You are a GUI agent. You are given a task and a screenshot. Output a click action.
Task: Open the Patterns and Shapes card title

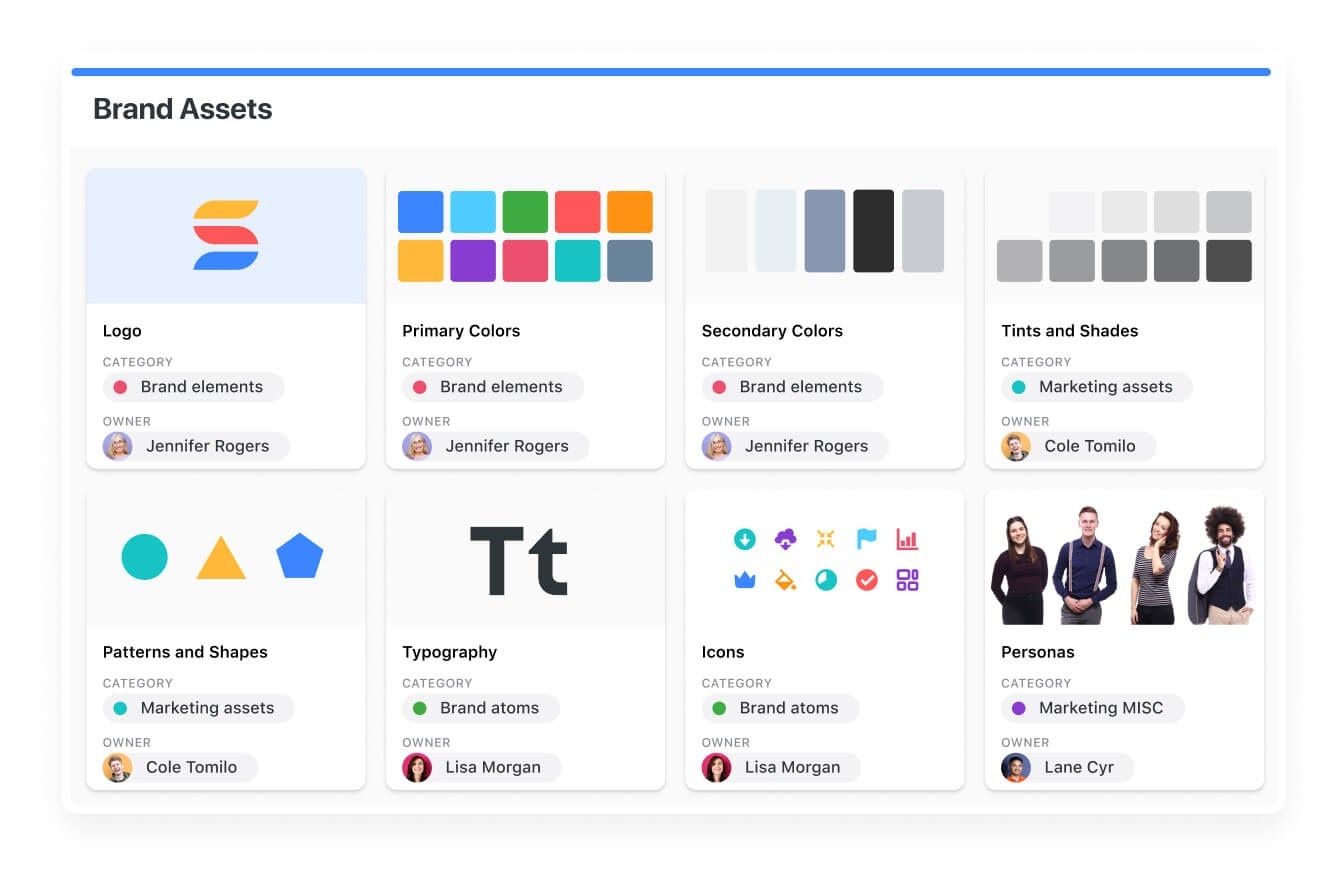click(185, 652)
